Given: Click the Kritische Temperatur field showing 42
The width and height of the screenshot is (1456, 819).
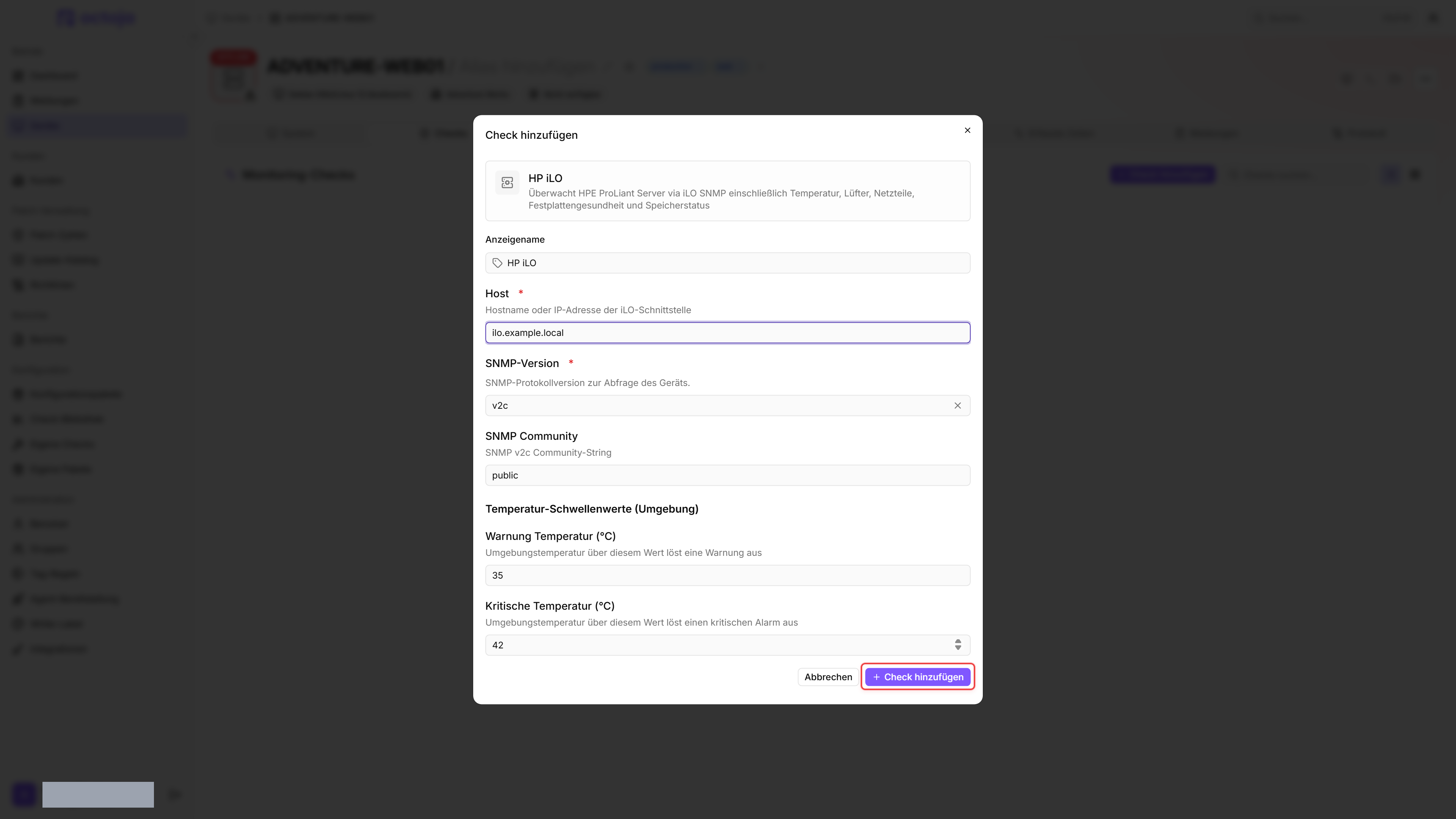Looking at the screenshot, I should coord(728,645).
